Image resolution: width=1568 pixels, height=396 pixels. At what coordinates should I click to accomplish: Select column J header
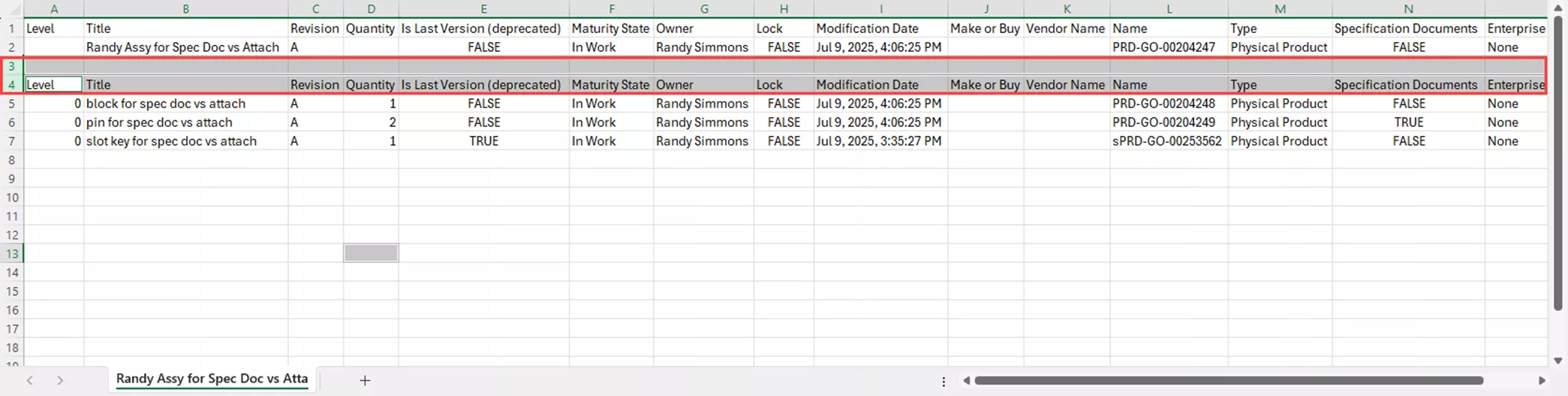pos(986,9)
